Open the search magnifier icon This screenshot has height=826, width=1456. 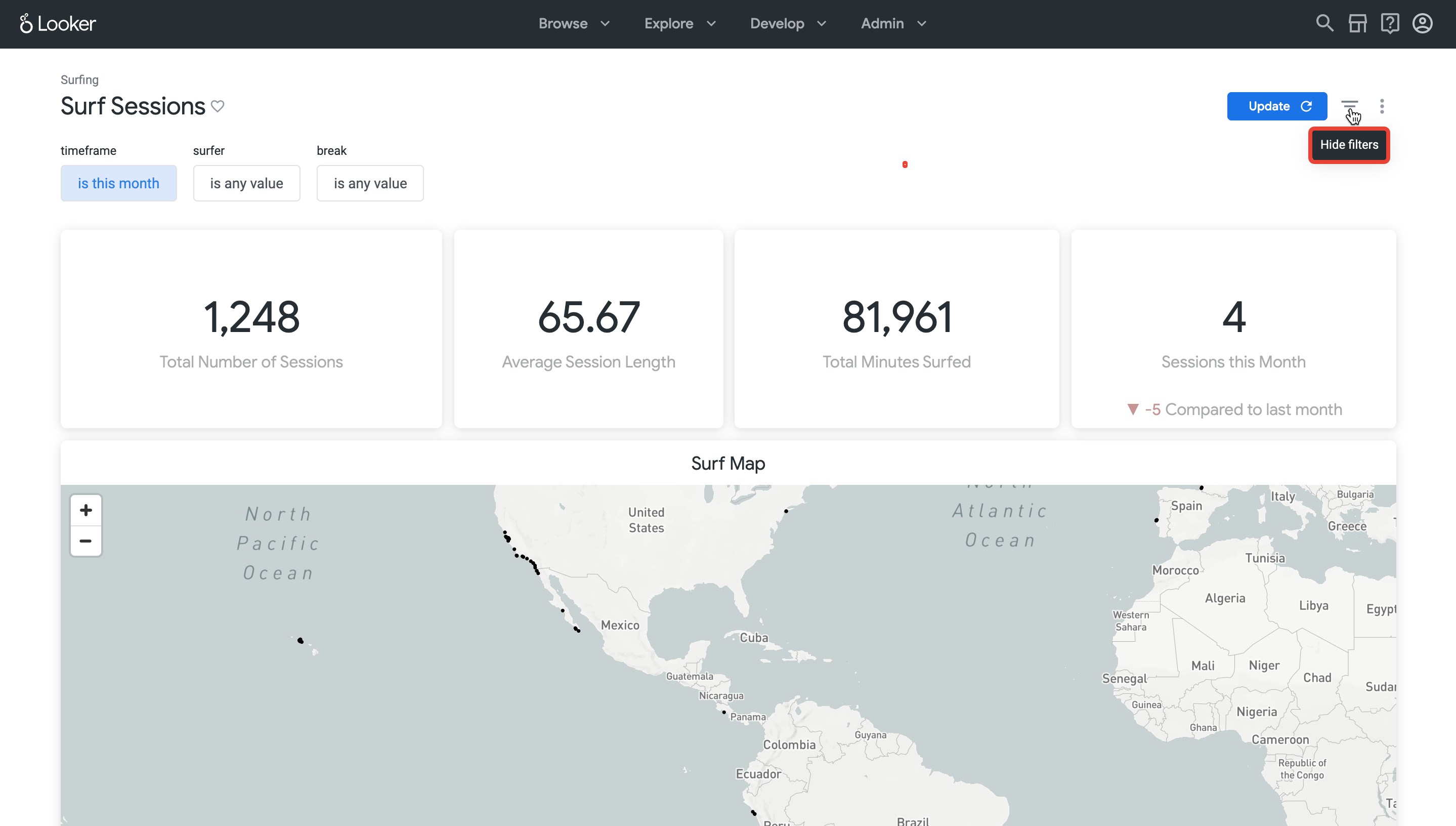click(x=1324, y=24)
